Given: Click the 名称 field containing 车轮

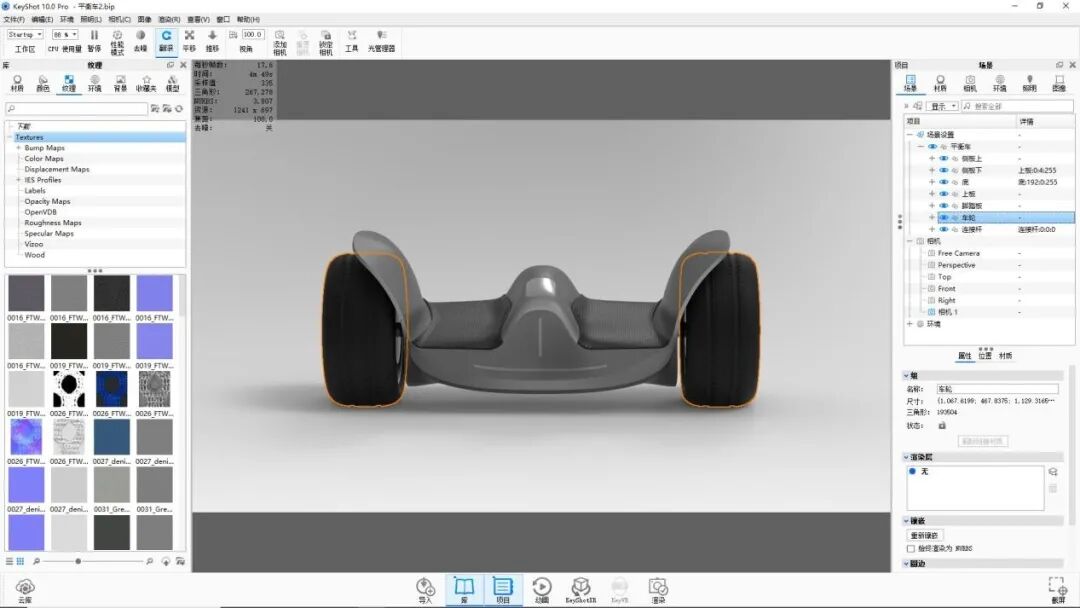Looking at the screenshot, I should (x=997, y=389).
